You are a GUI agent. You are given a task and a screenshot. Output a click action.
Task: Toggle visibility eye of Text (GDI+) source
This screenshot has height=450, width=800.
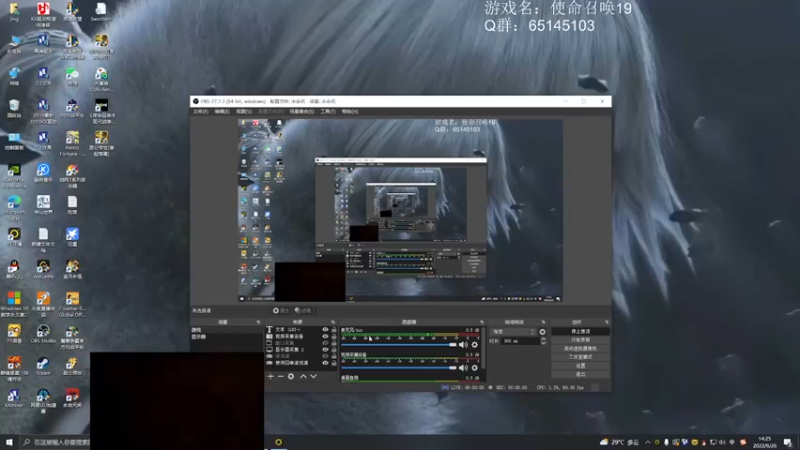coord(325,330)
